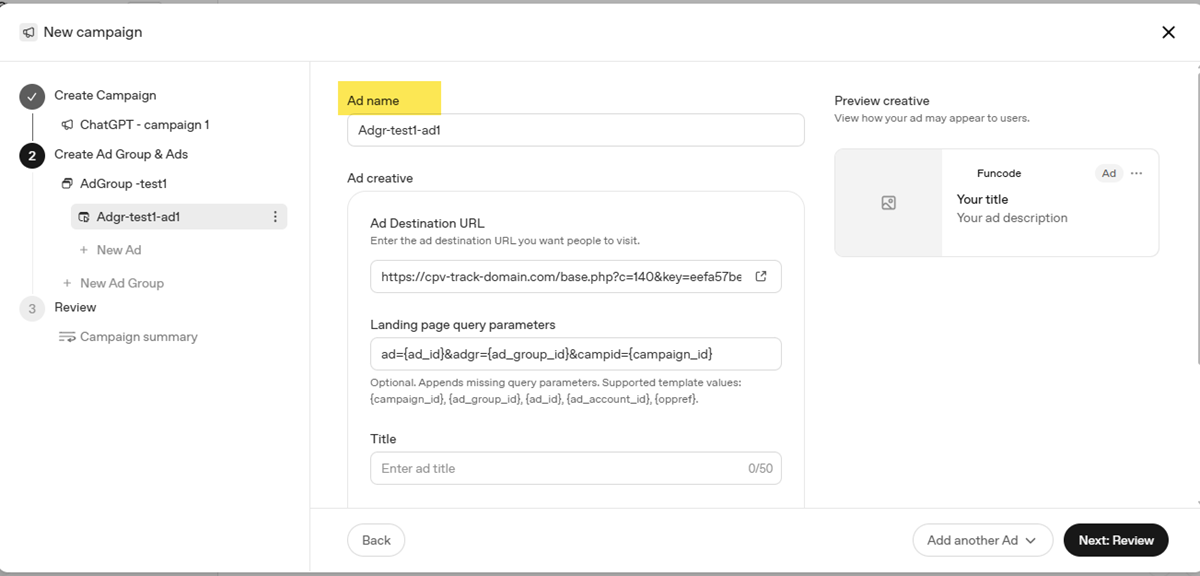Click plus icon beside New Ad
The width and height of the screenshot is (1200, 576).
pos(84,250)
